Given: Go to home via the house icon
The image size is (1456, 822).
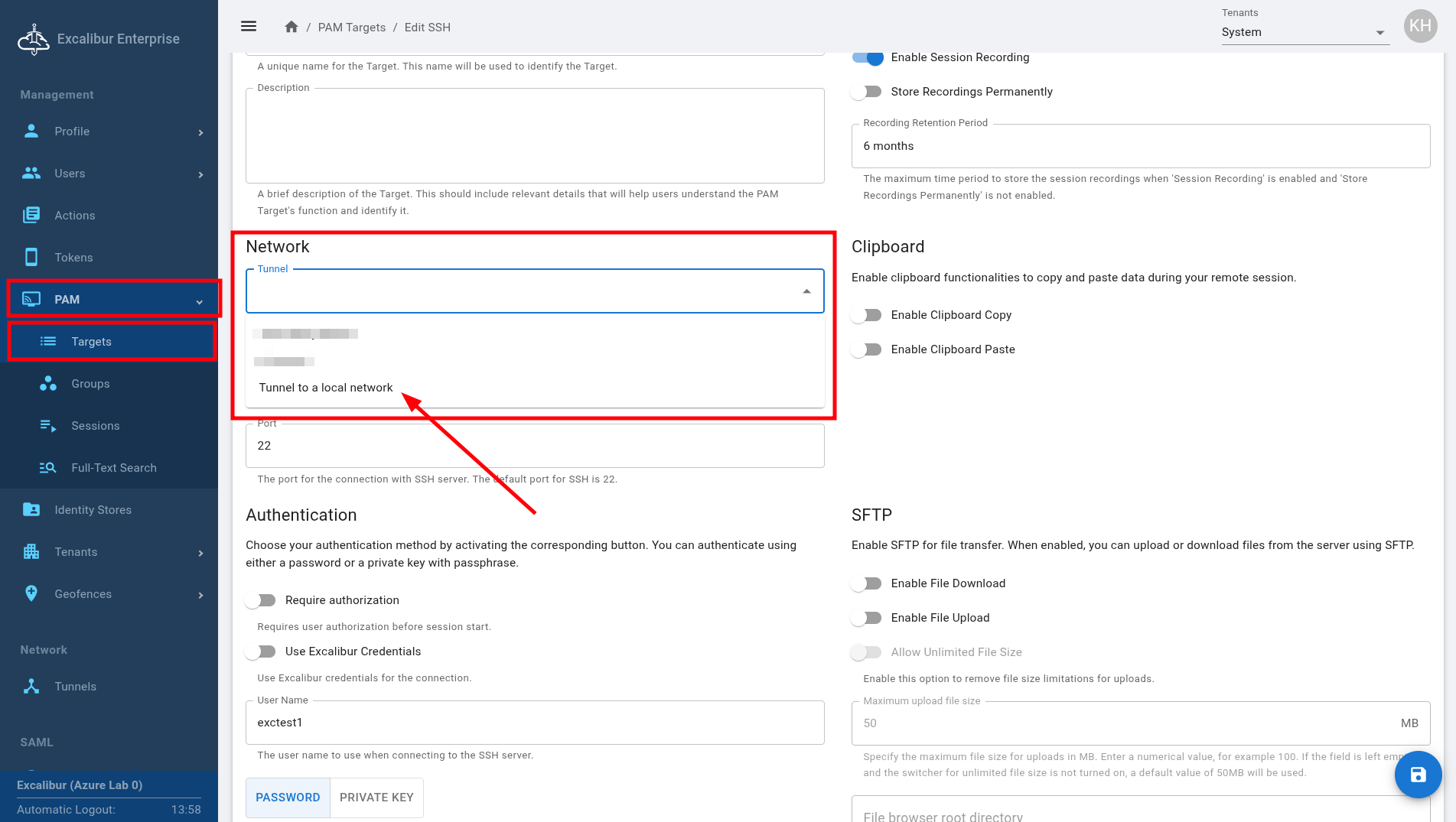Looking at the screenshot, I should point(291,27).
